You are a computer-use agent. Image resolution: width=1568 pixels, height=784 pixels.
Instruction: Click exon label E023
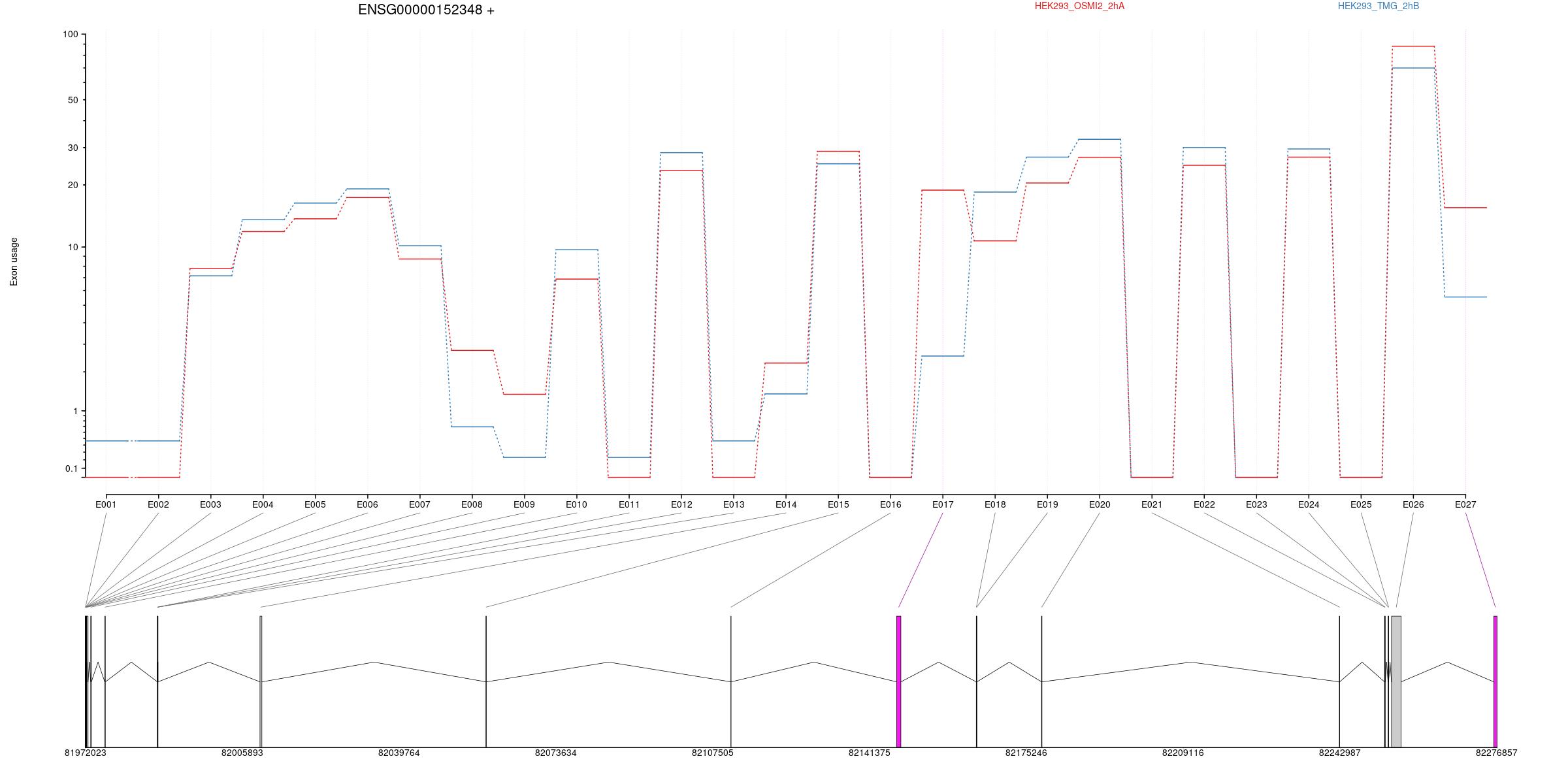(x=1256, y=504)
